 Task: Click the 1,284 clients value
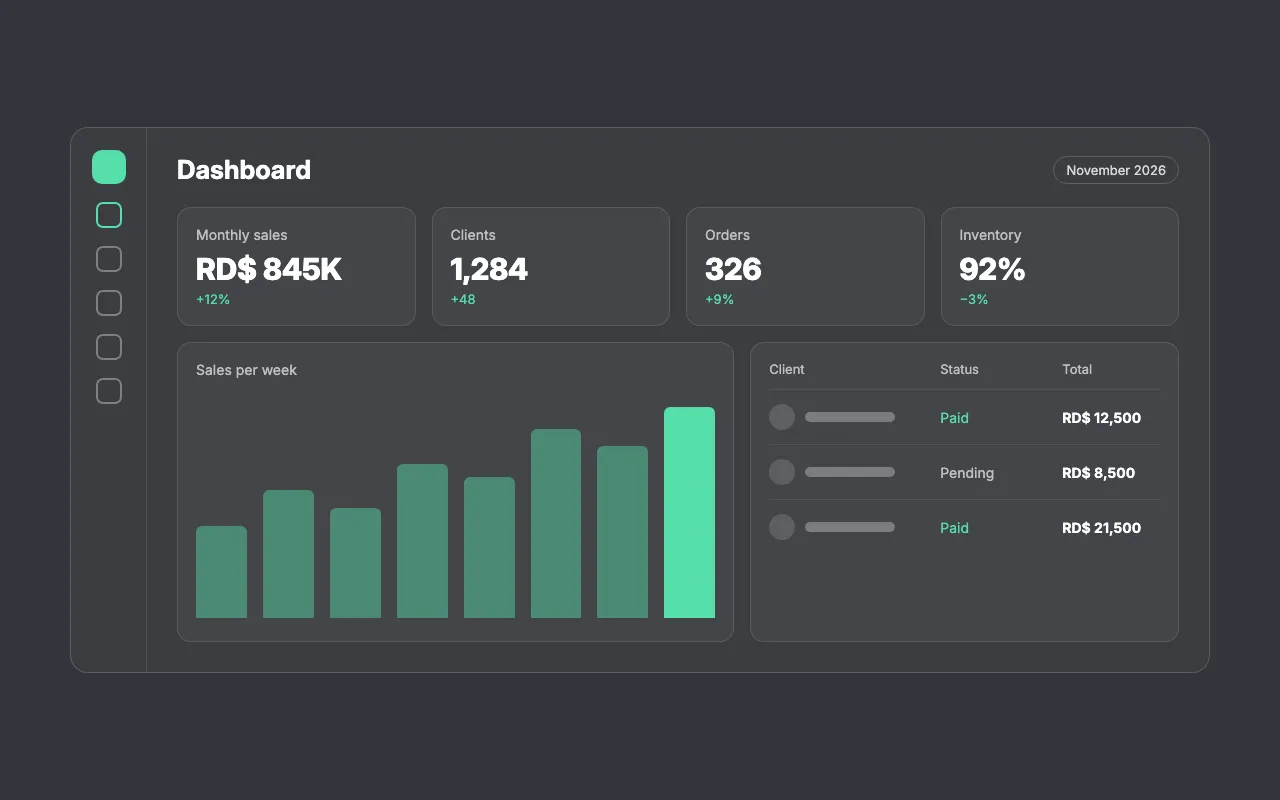click(x=489, y=269)
